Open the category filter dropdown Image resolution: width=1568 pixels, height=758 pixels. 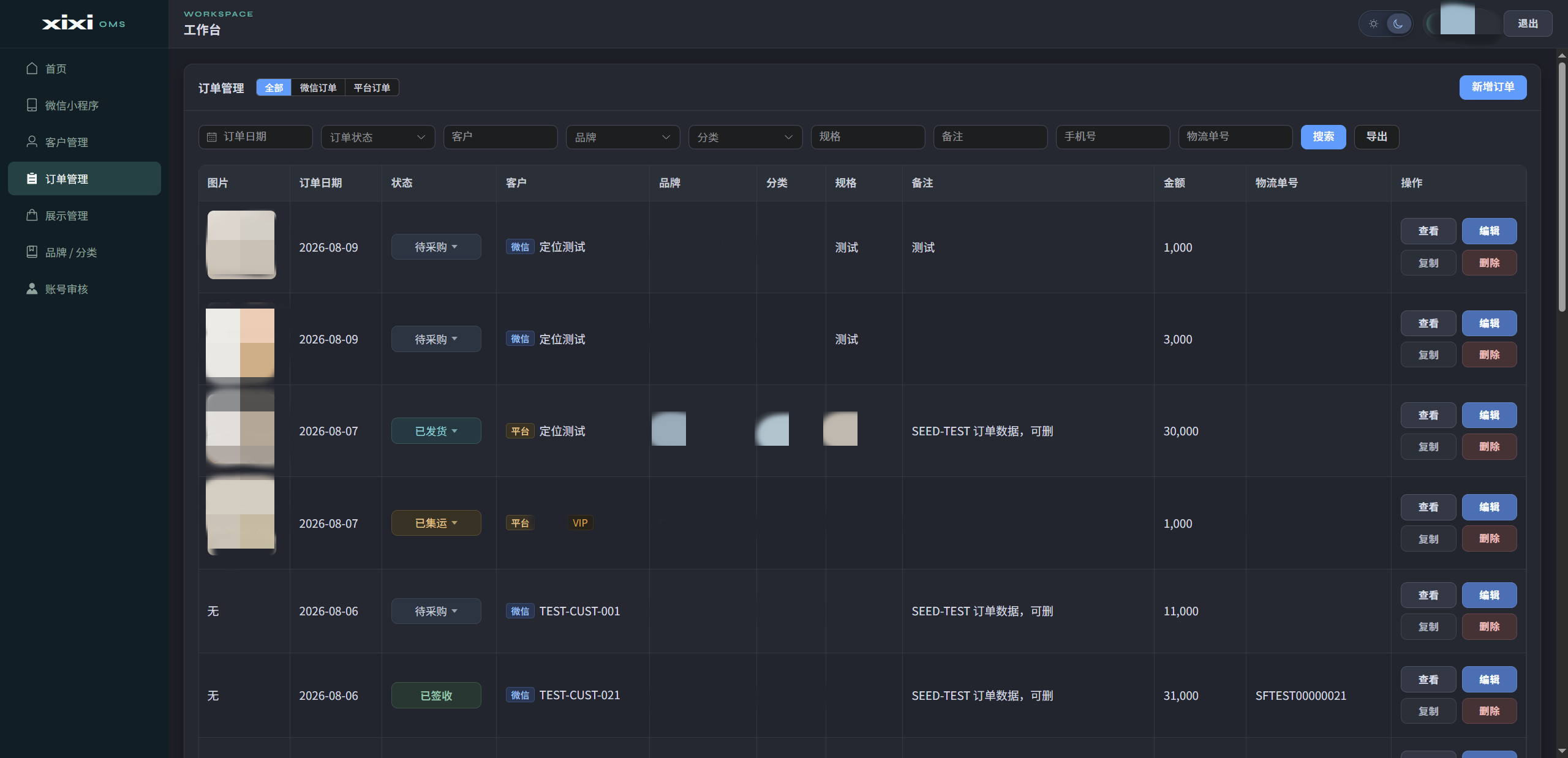click(745, 137)
